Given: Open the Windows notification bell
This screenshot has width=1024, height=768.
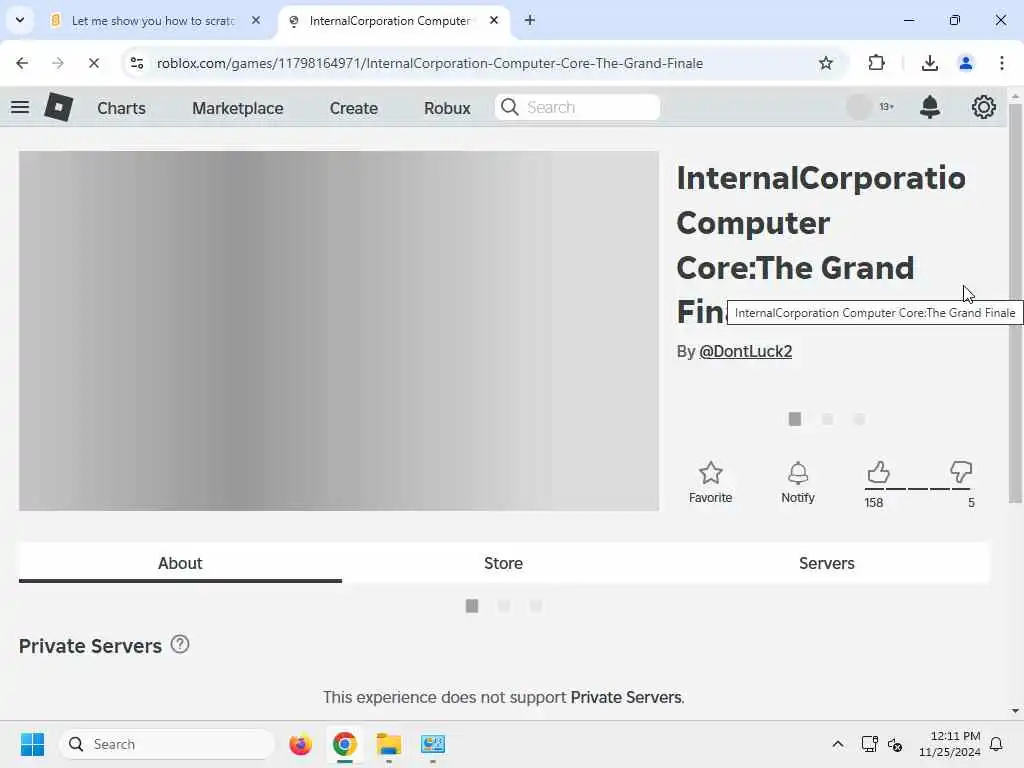Looking at the screenshot, I should point(996,744).
